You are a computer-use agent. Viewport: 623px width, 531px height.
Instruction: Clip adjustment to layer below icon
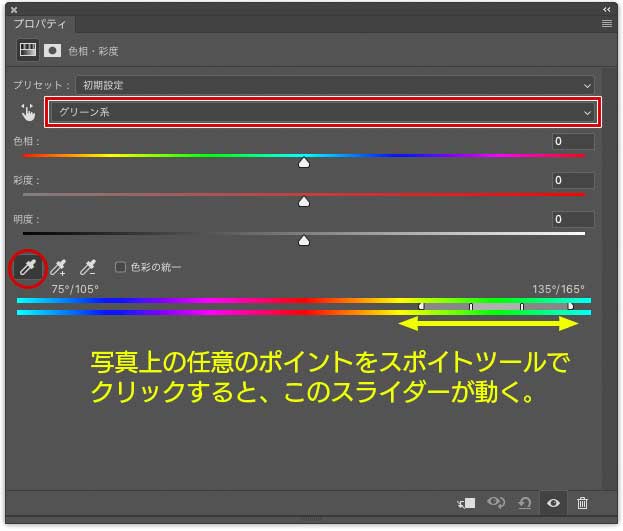pos(466,503)
